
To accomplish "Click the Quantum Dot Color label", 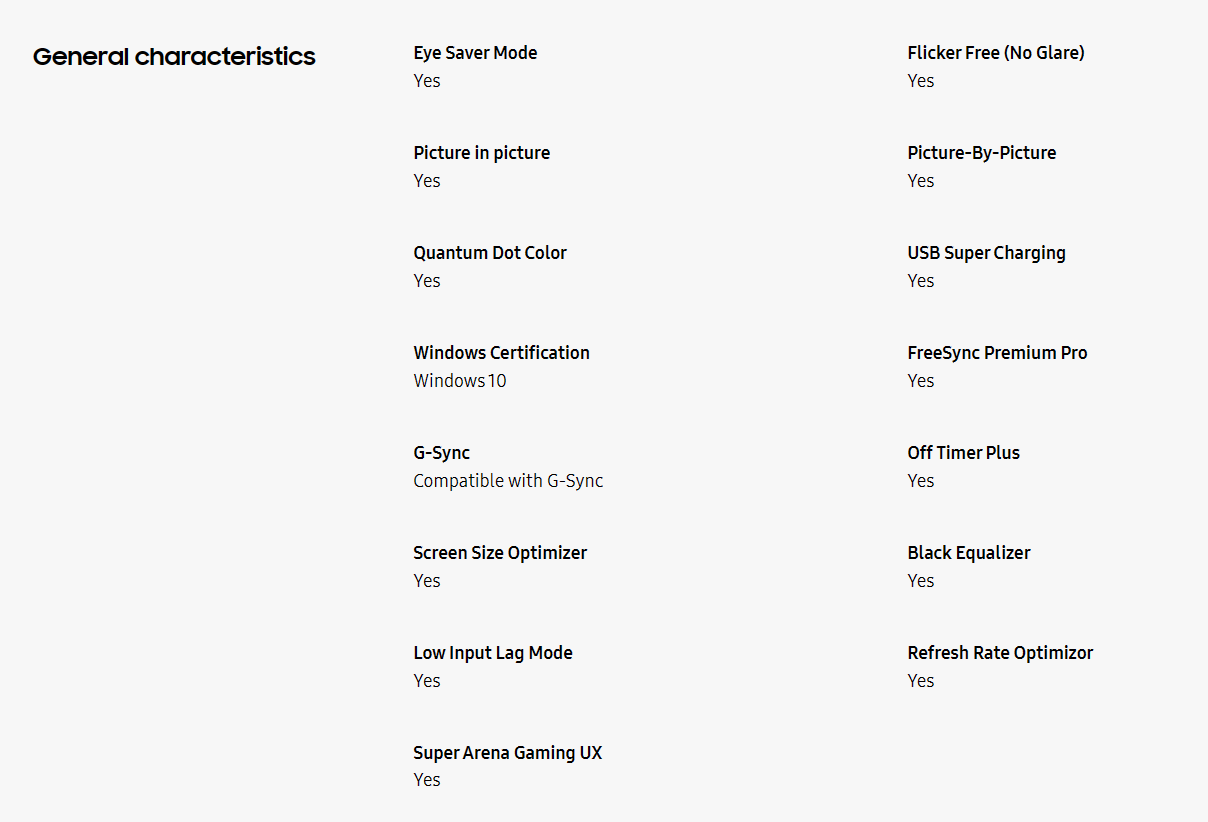I will point(489,253).
